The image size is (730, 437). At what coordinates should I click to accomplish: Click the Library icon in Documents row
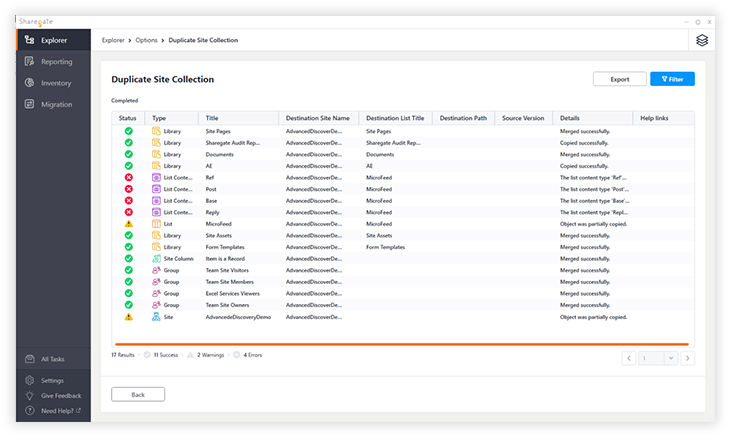click(x=156, y=154)
